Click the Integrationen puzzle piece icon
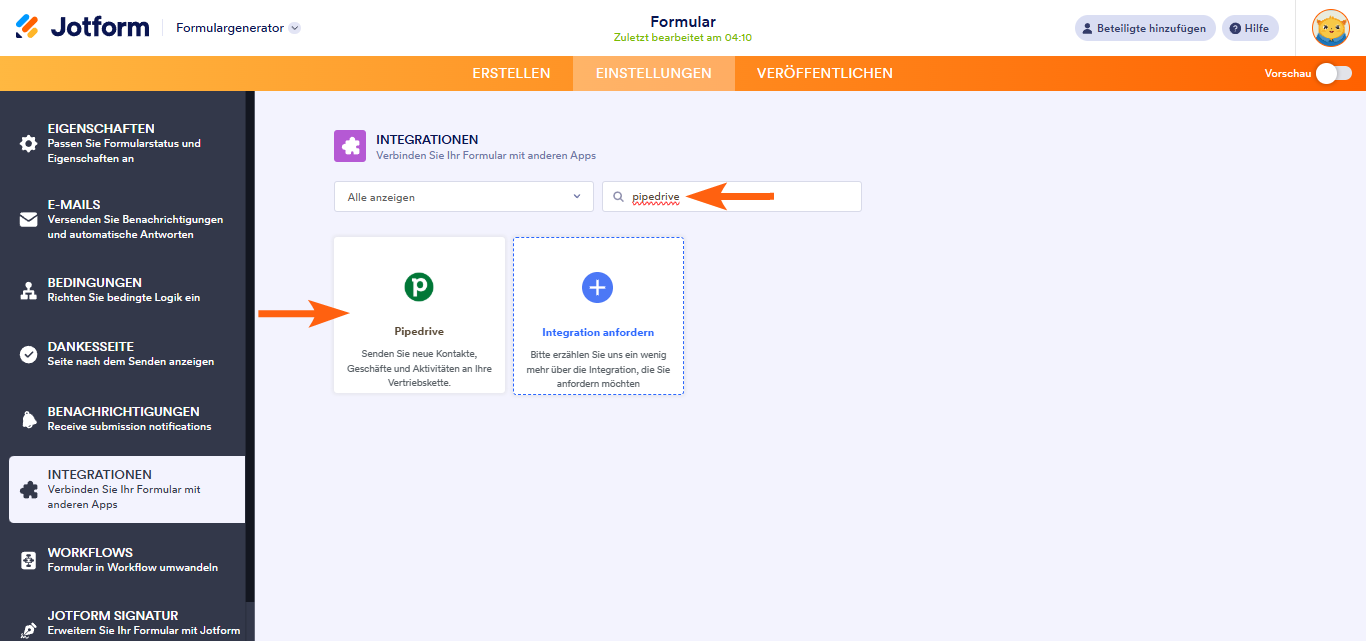The width and height of the screenshot is (1366, 641). coord(29,489)
